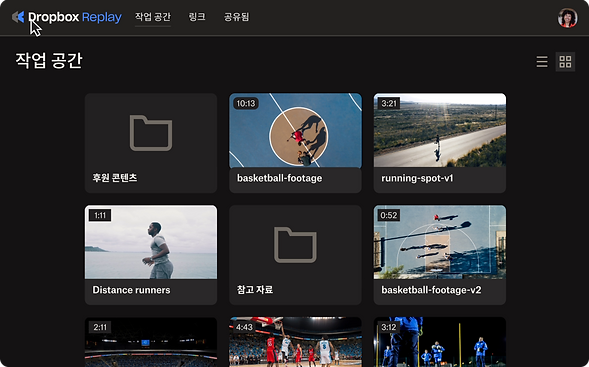Open the 공유됨 tab
The height and width of the screenshot is (367, 589).
236,17
